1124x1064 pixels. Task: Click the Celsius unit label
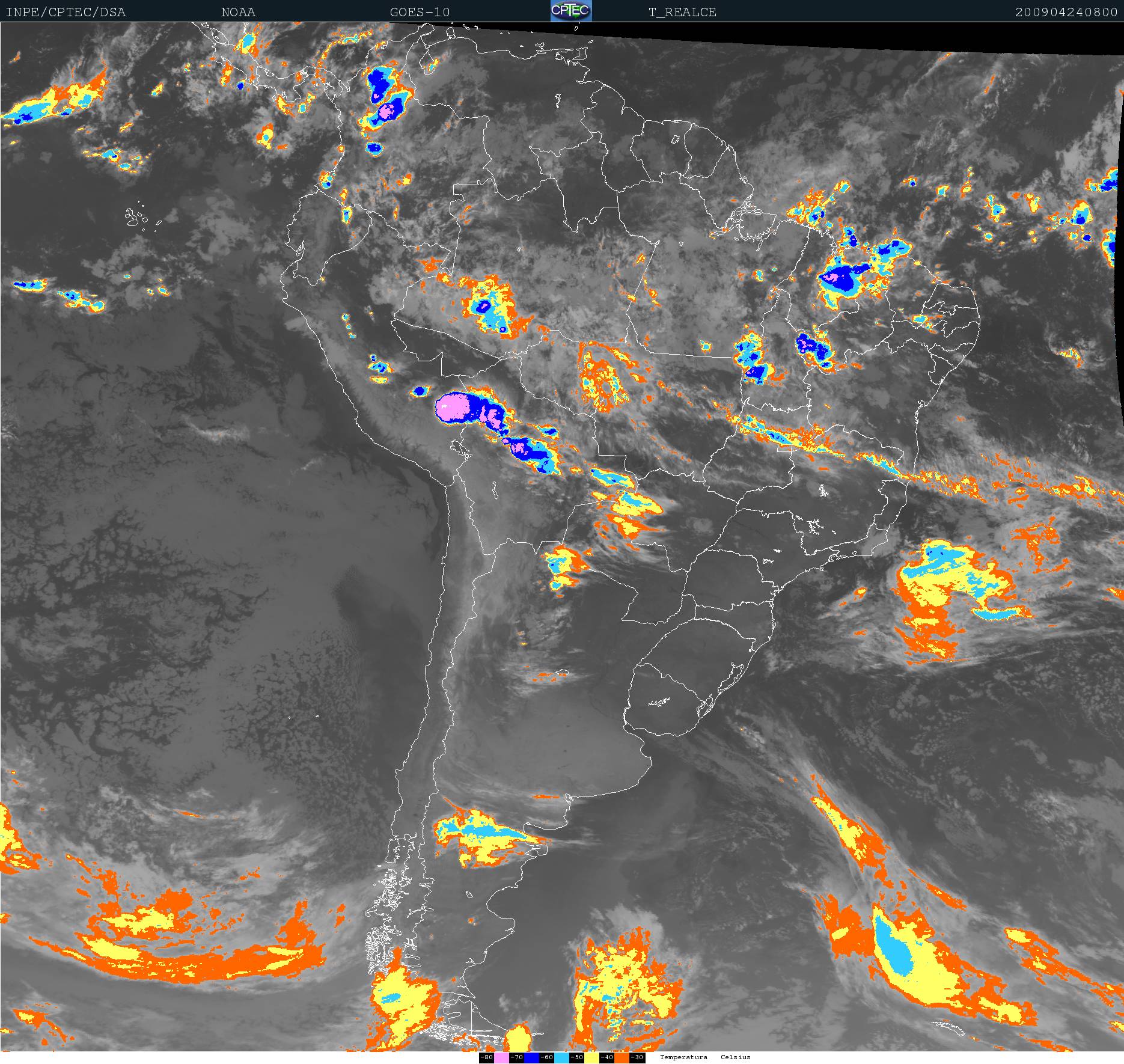pyautogui.click(x=736, y=1057)
